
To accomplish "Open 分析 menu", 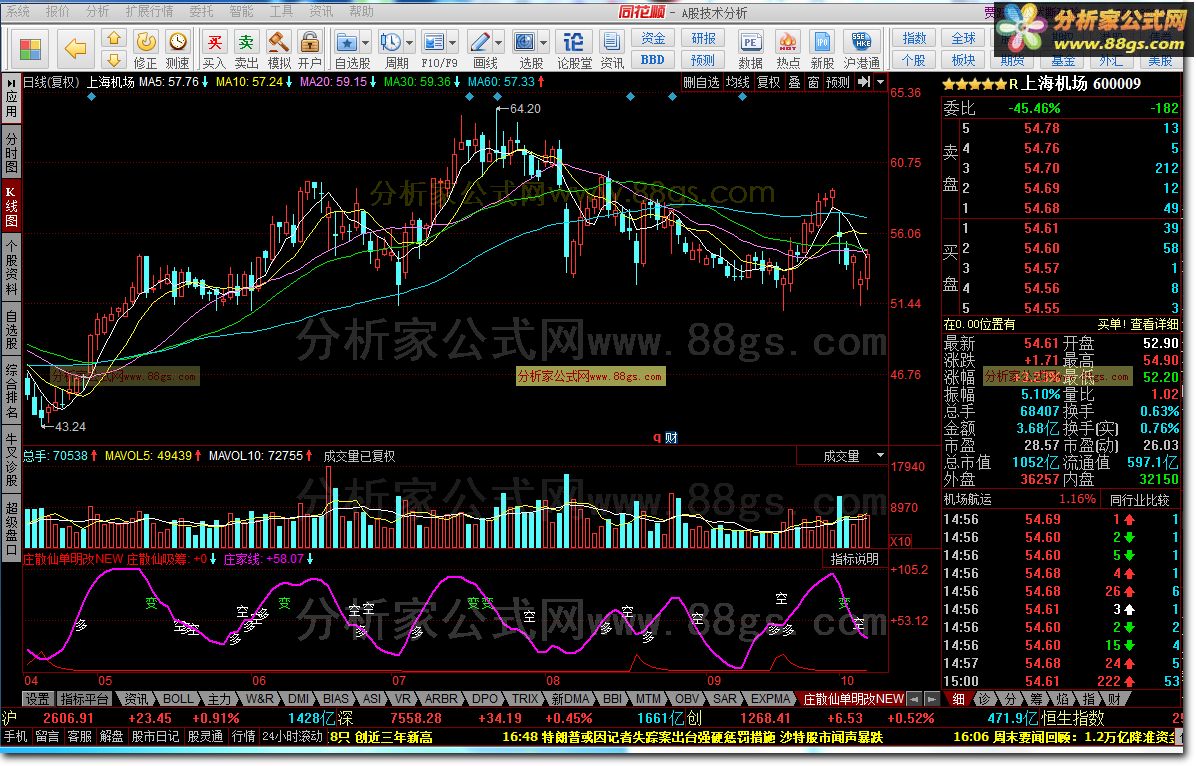I will (x=98, y=11).
